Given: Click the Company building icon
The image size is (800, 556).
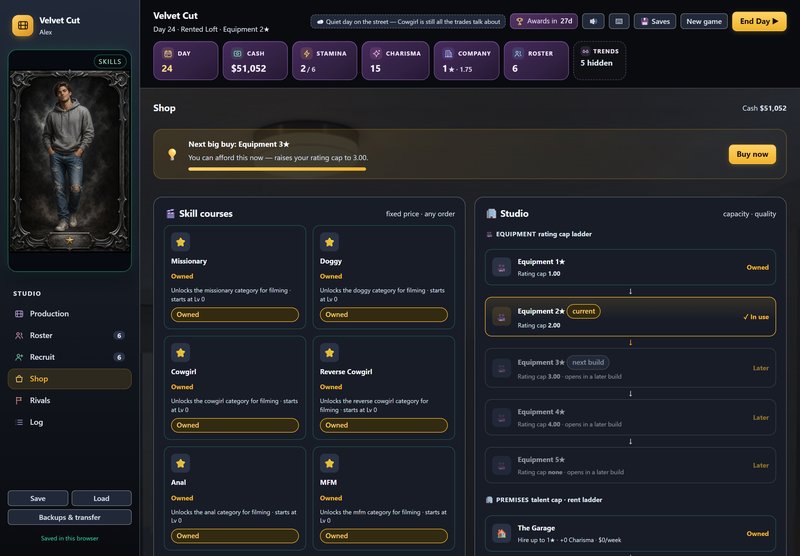Looking at the screenshot, I should [448, 53].
